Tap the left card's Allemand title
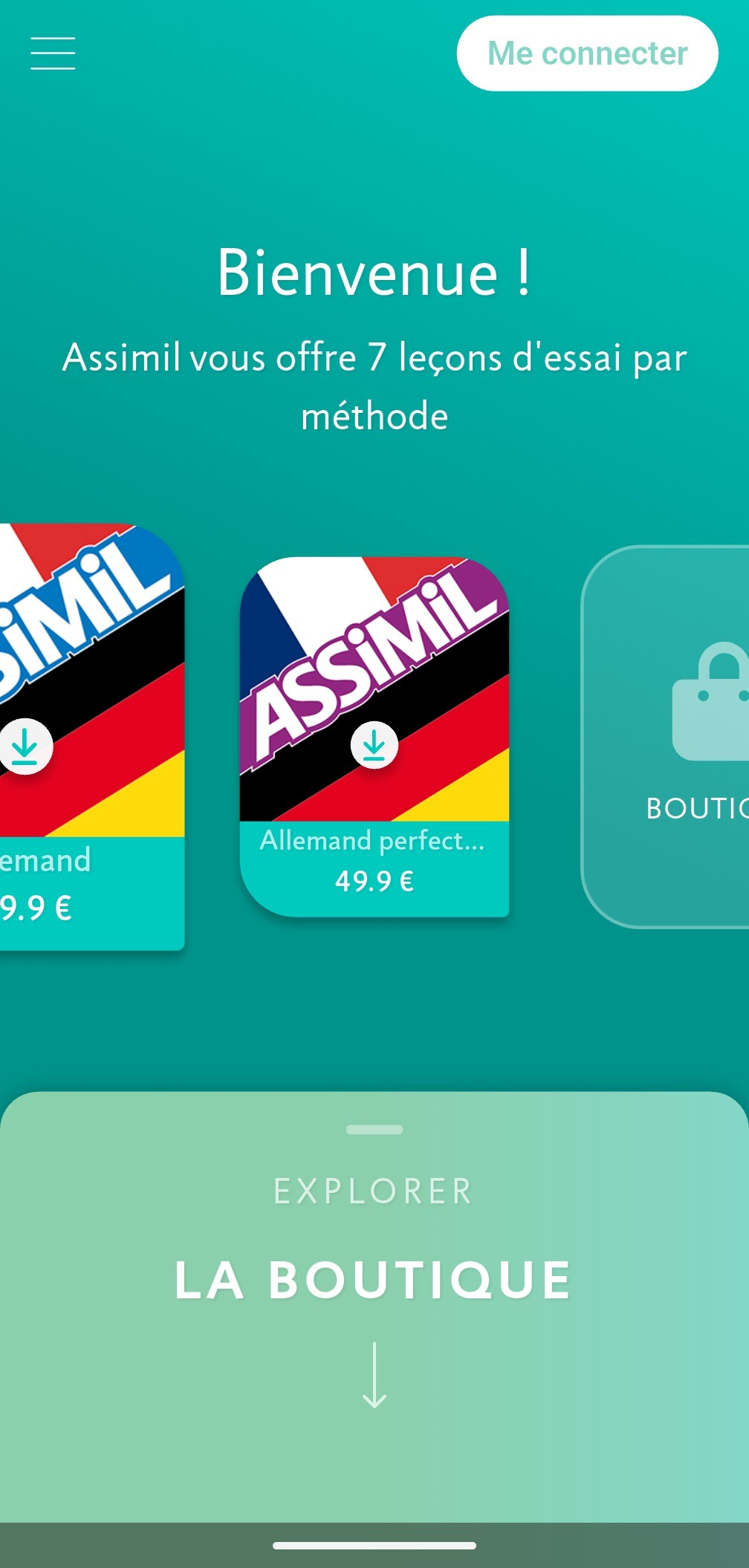749x1568 pixels. pyautogui.click(x=45, y=860)
